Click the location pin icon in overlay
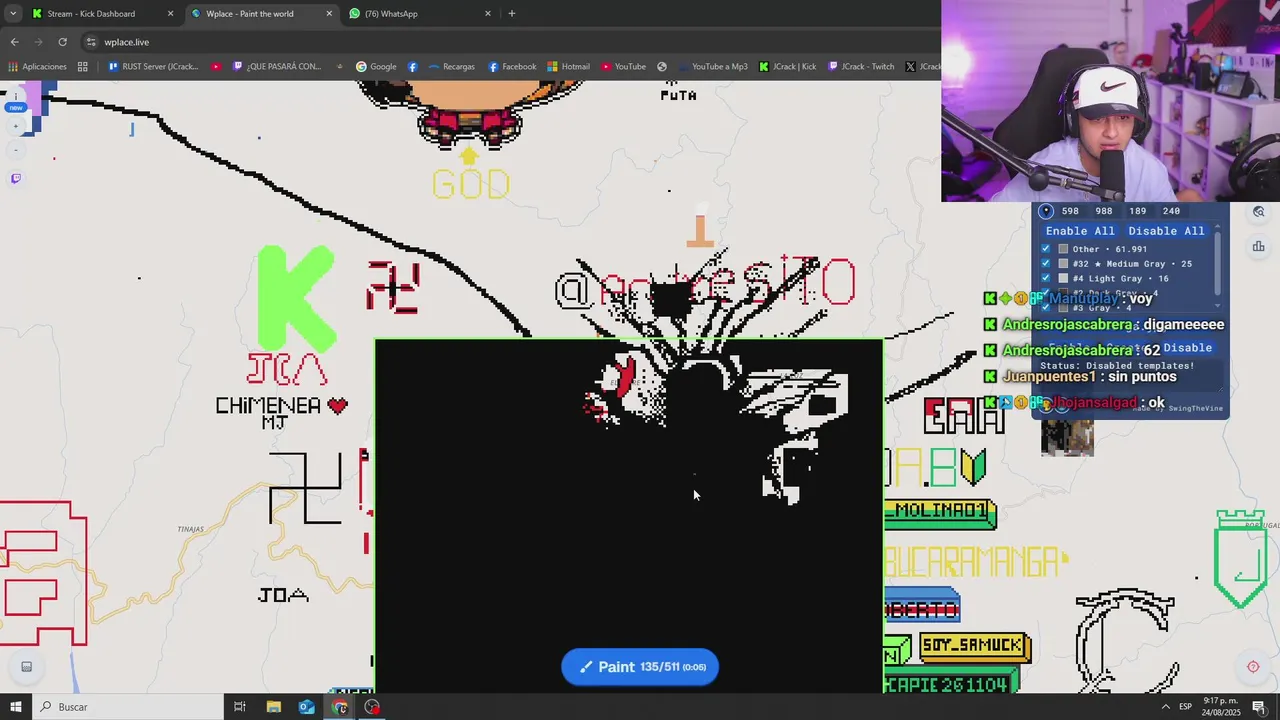The height and width of the screenshot is (720, 1280). [1046, 211]
